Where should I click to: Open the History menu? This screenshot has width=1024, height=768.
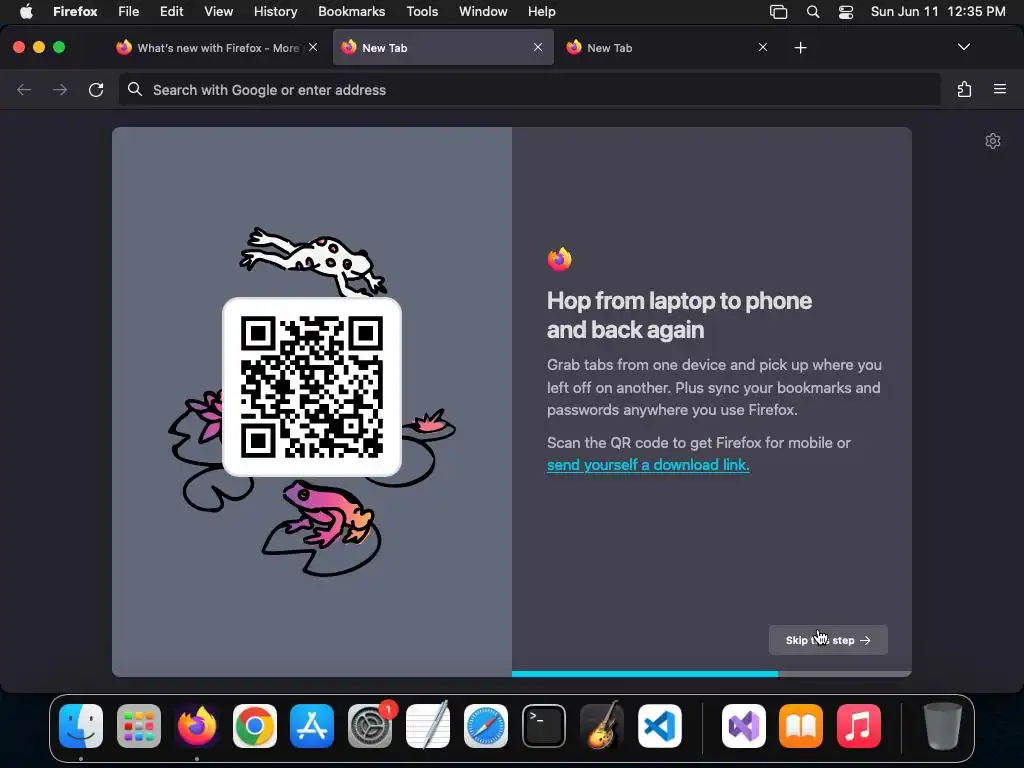276,11
